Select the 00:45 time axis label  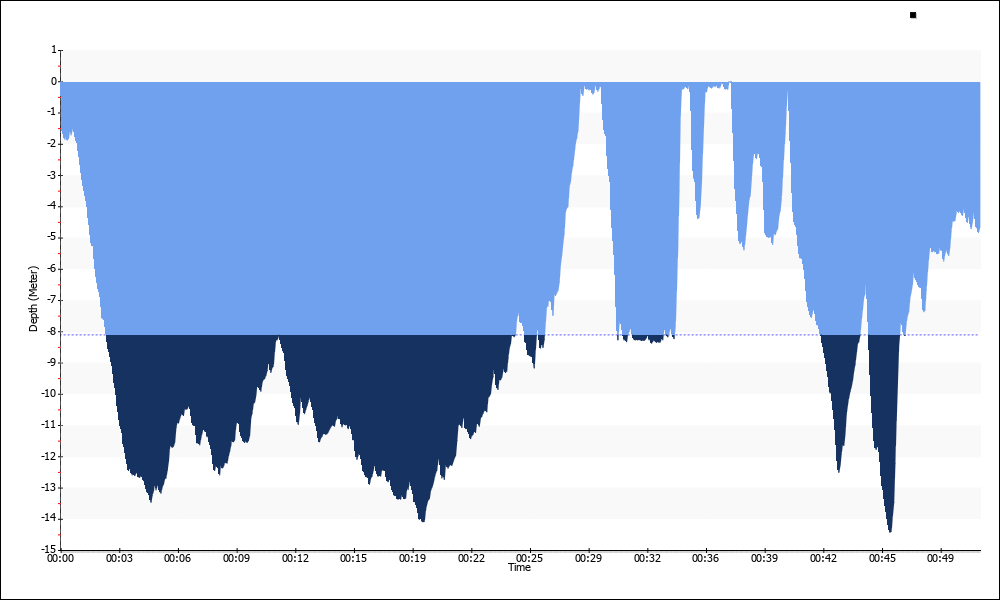click(882, 559)
